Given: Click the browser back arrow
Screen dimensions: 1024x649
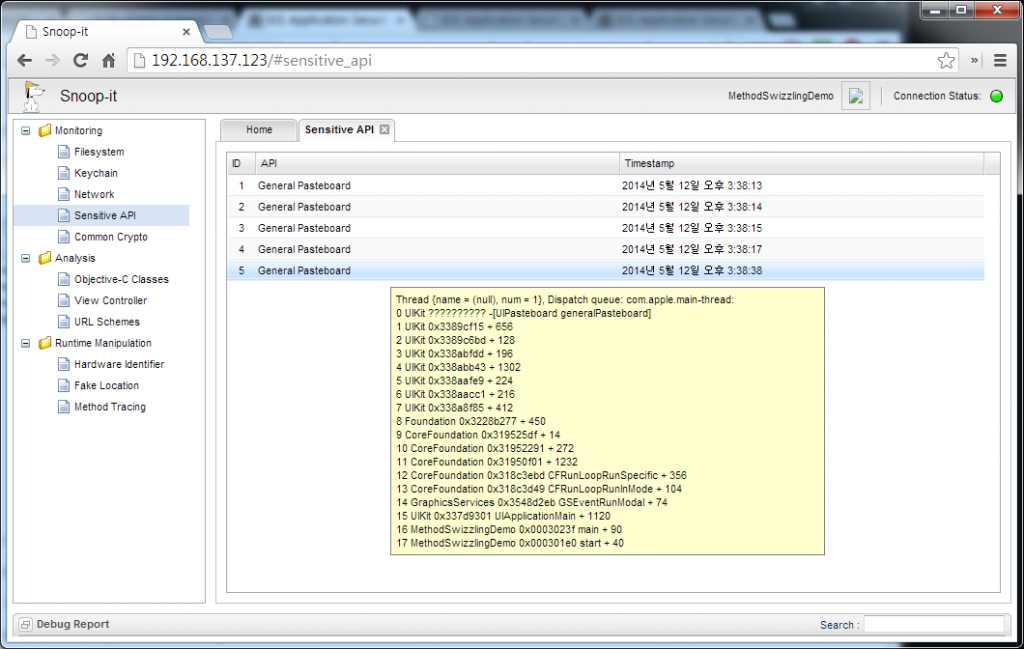Looking at the screenshot, I should 25,60.
